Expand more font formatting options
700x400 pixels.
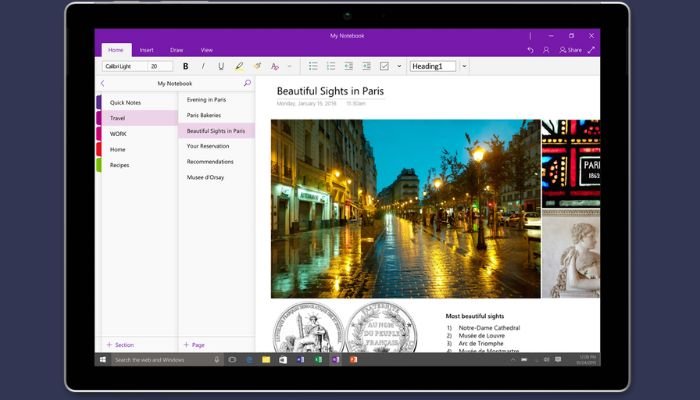click(290, 67)
